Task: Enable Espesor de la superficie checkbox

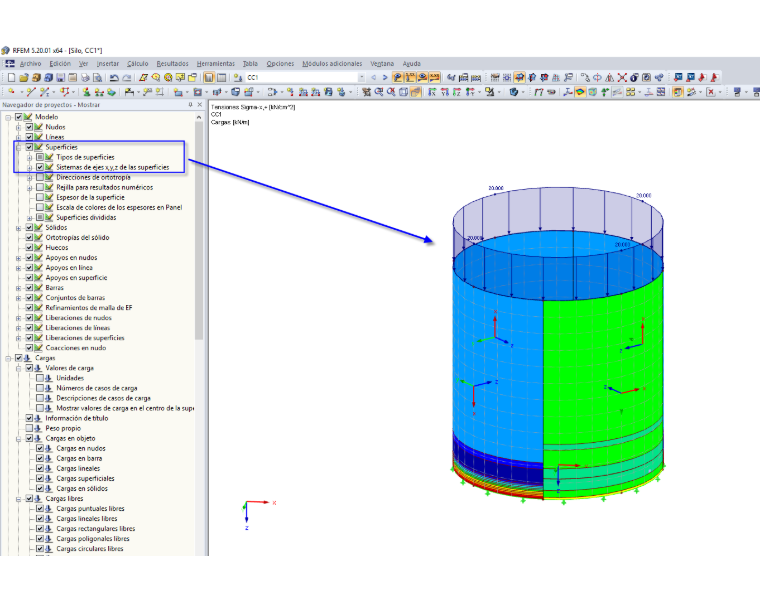Action: point(40,197)
